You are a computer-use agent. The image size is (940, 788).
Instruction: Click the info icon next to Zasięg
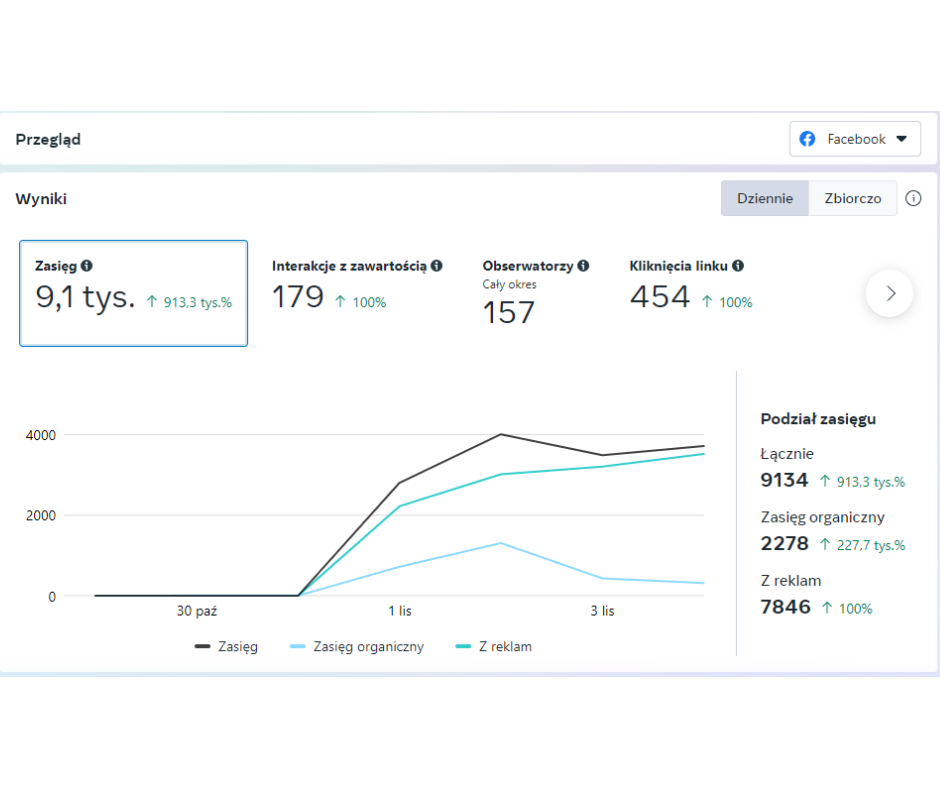click(87, 266)
